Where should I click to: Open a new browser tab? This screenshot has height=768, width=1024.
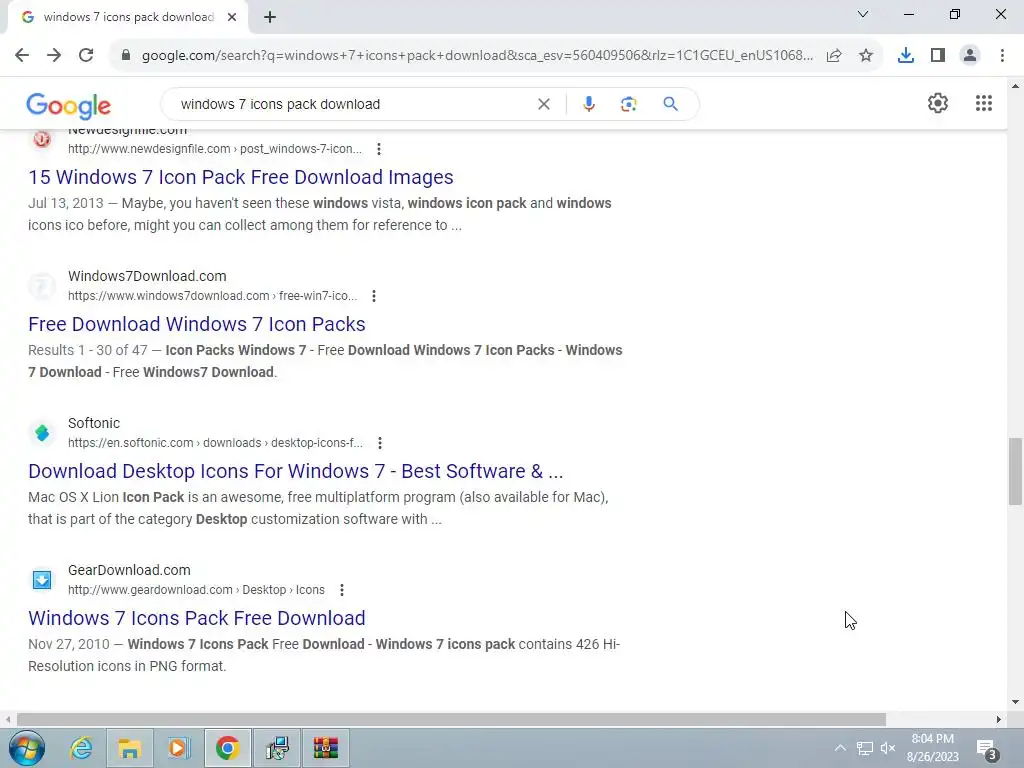coord(270,18)
